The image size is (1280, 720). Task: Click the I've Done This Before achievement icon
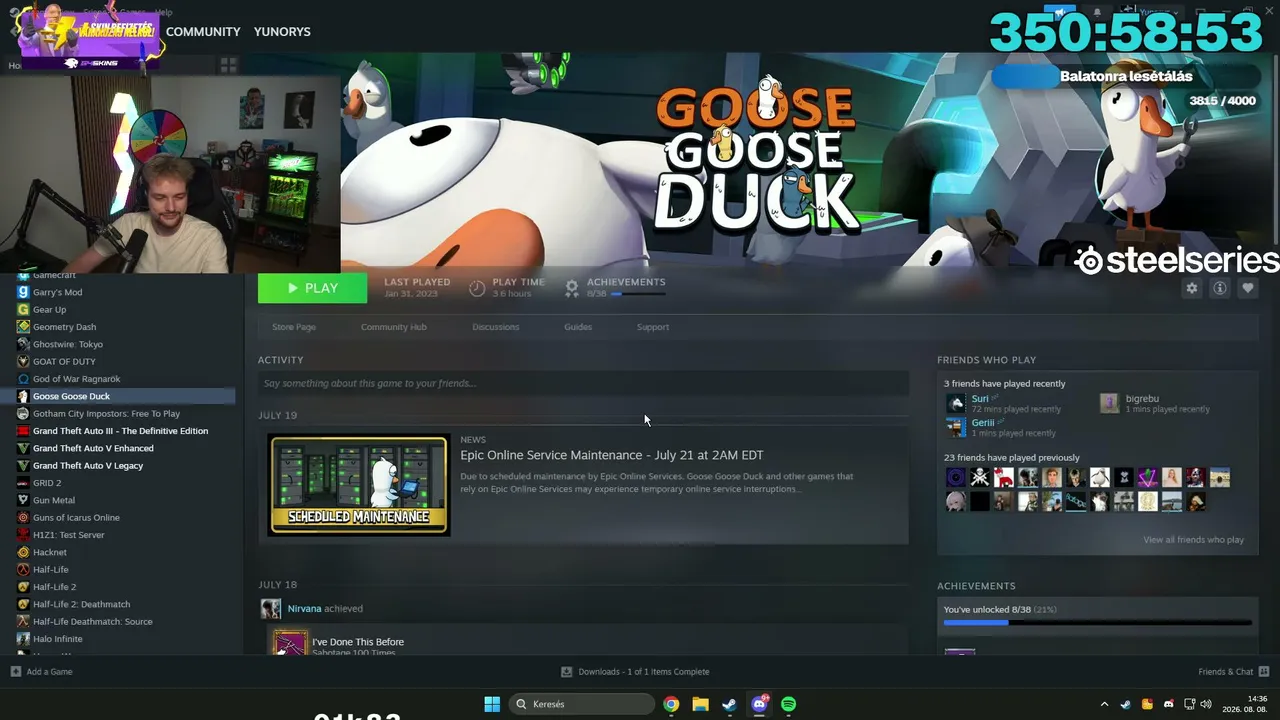290,642
